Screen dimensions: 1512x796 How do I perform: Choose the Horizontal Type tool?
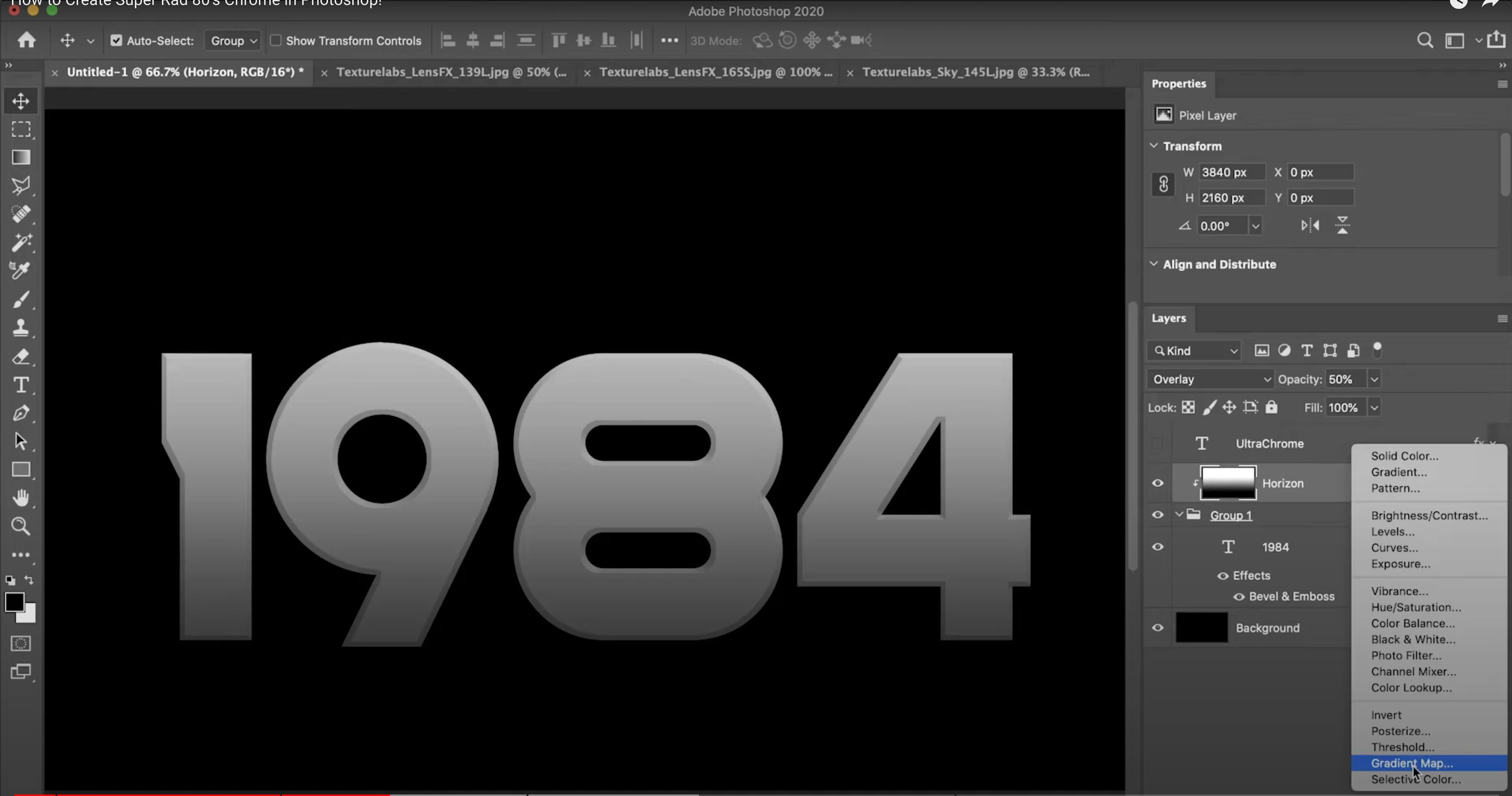[21, 385]
